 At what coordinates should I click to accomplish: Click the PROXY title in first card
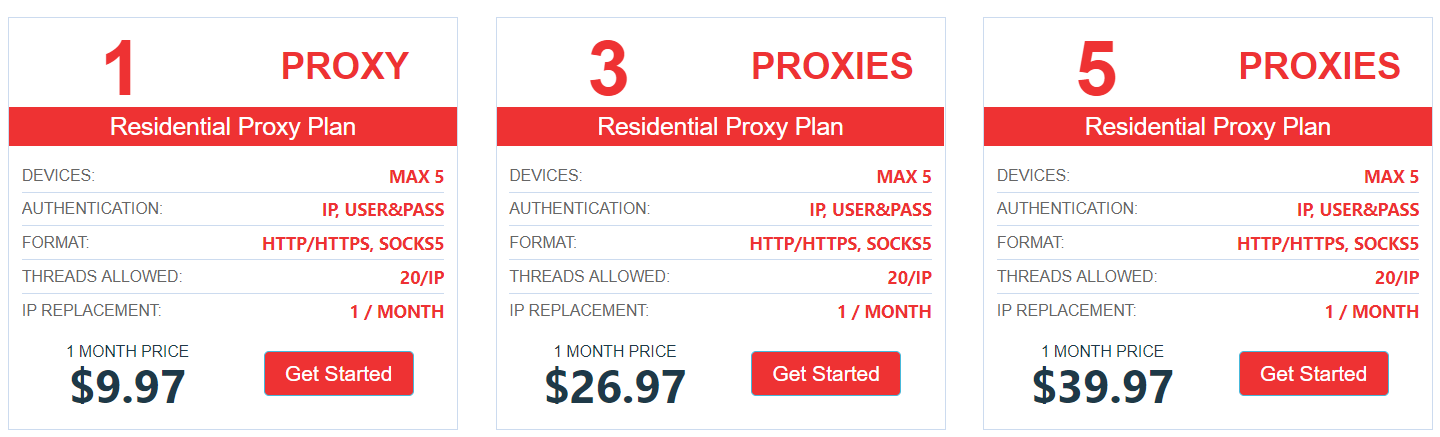click(x=344, y=66)
